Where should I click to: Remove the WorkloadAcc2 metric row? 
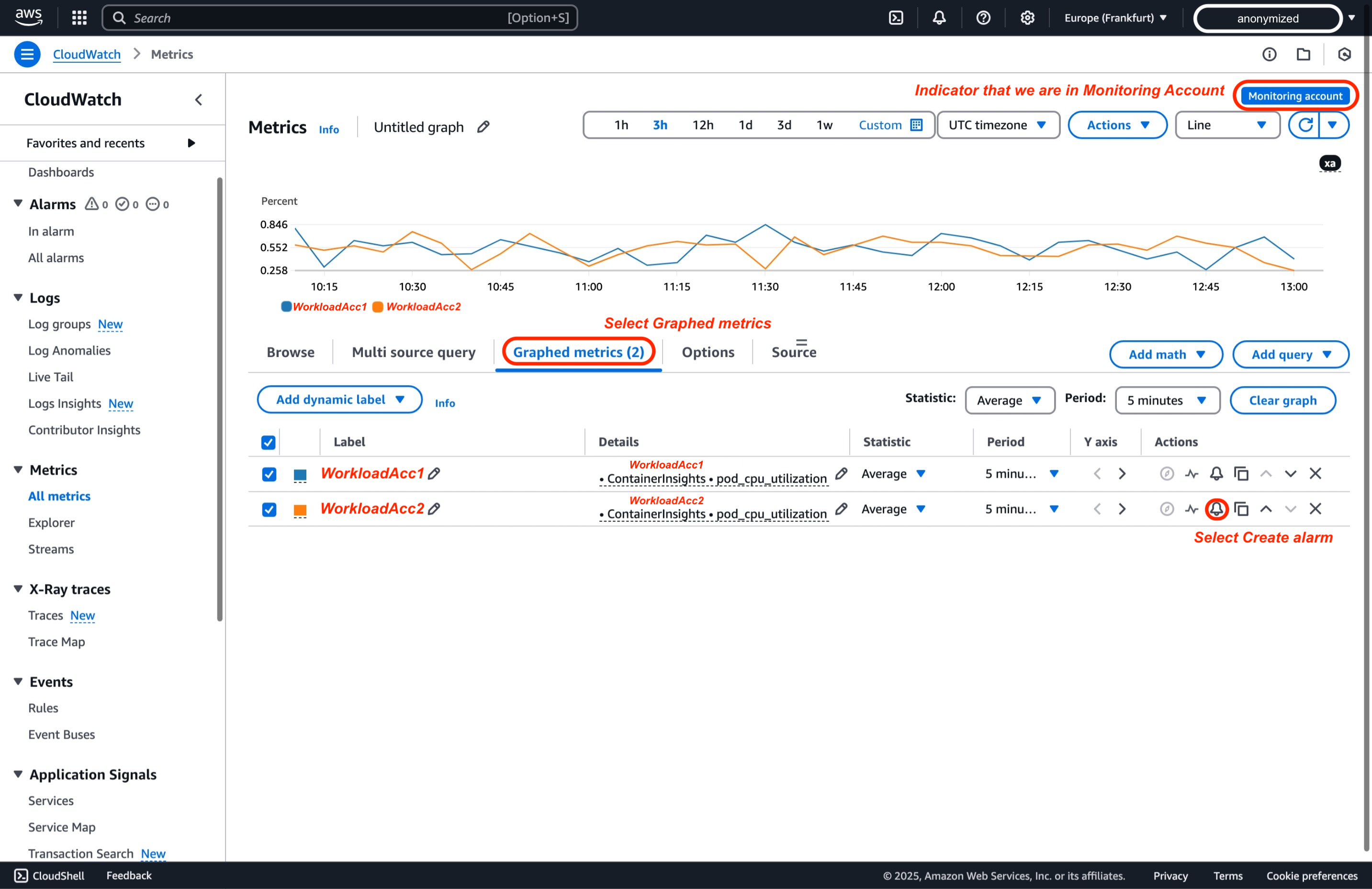[1315, 509]
